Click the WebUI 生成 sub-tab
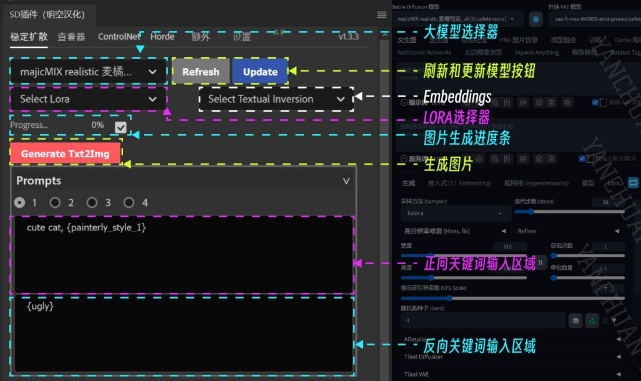The image size is (641, 381). (408, 183)
